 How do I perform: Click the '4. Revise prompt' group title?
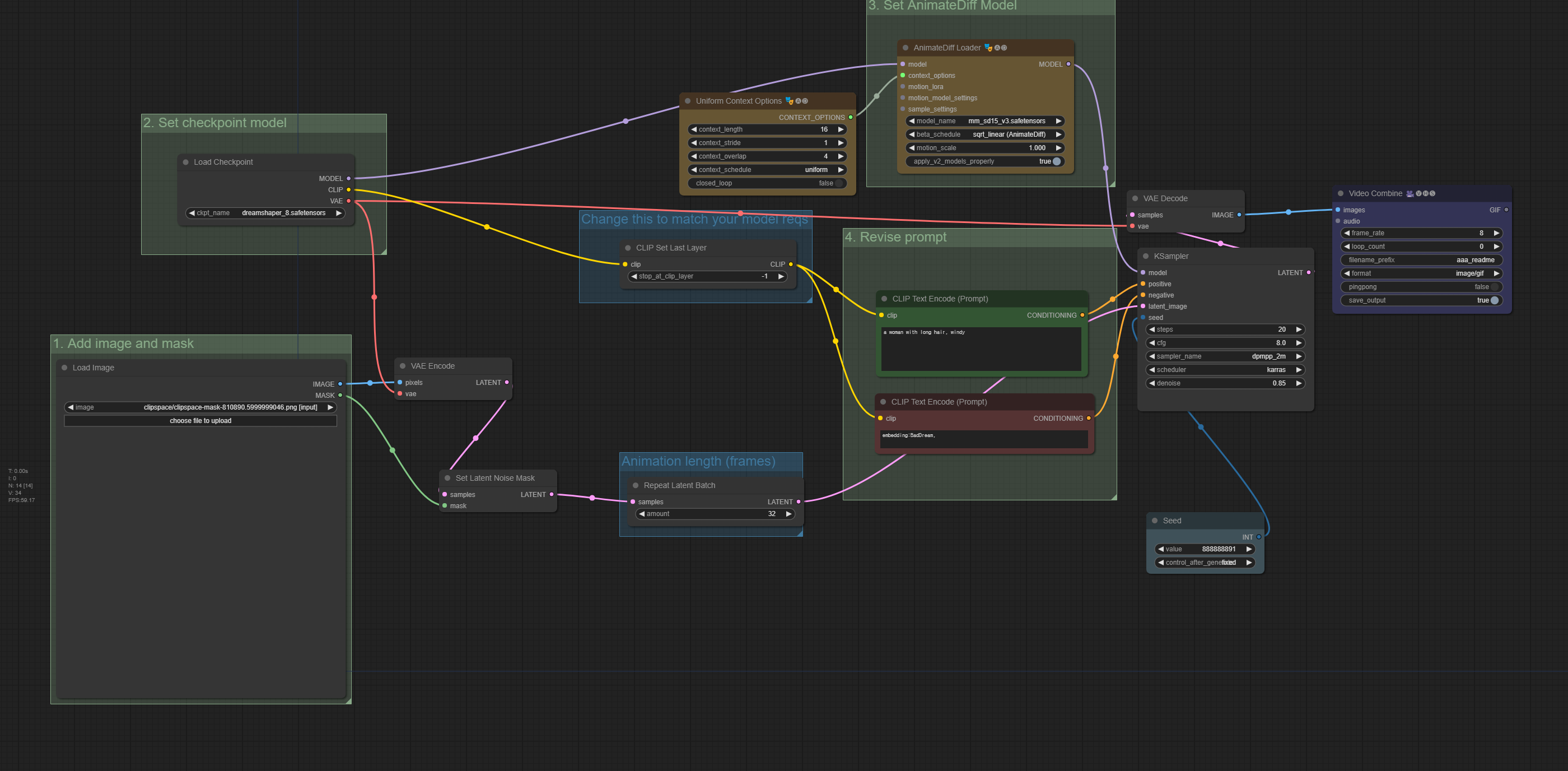click(x=896, y=238)
